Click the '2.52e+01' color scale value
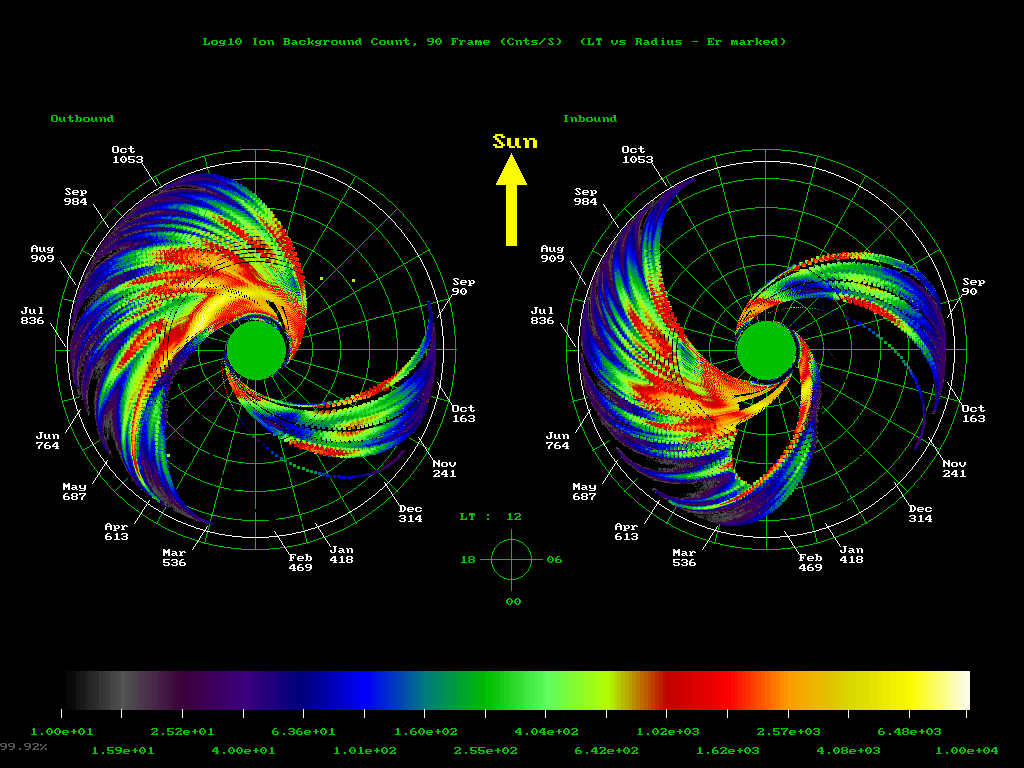Screen dimensions: 1024x768 coord(182,732)
